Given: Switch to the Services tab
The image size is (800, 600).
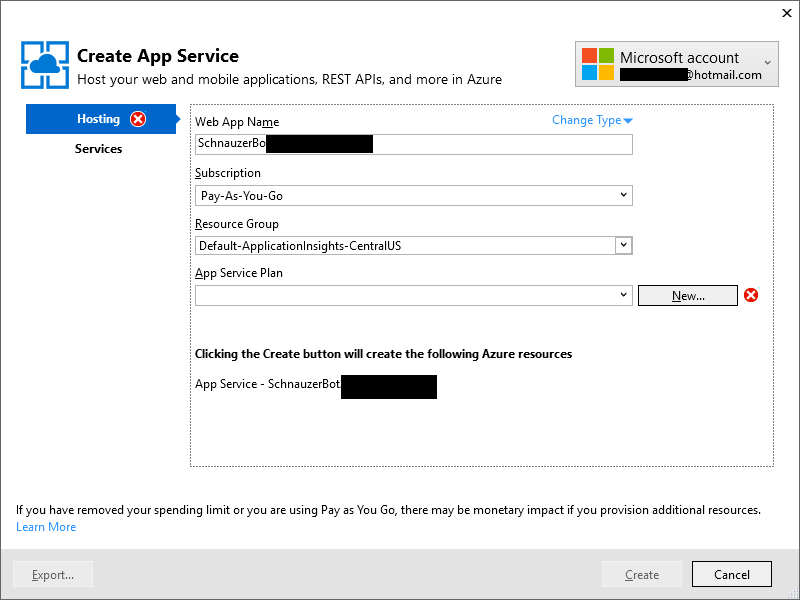Looking at the screenshot, I should (98, 148).
